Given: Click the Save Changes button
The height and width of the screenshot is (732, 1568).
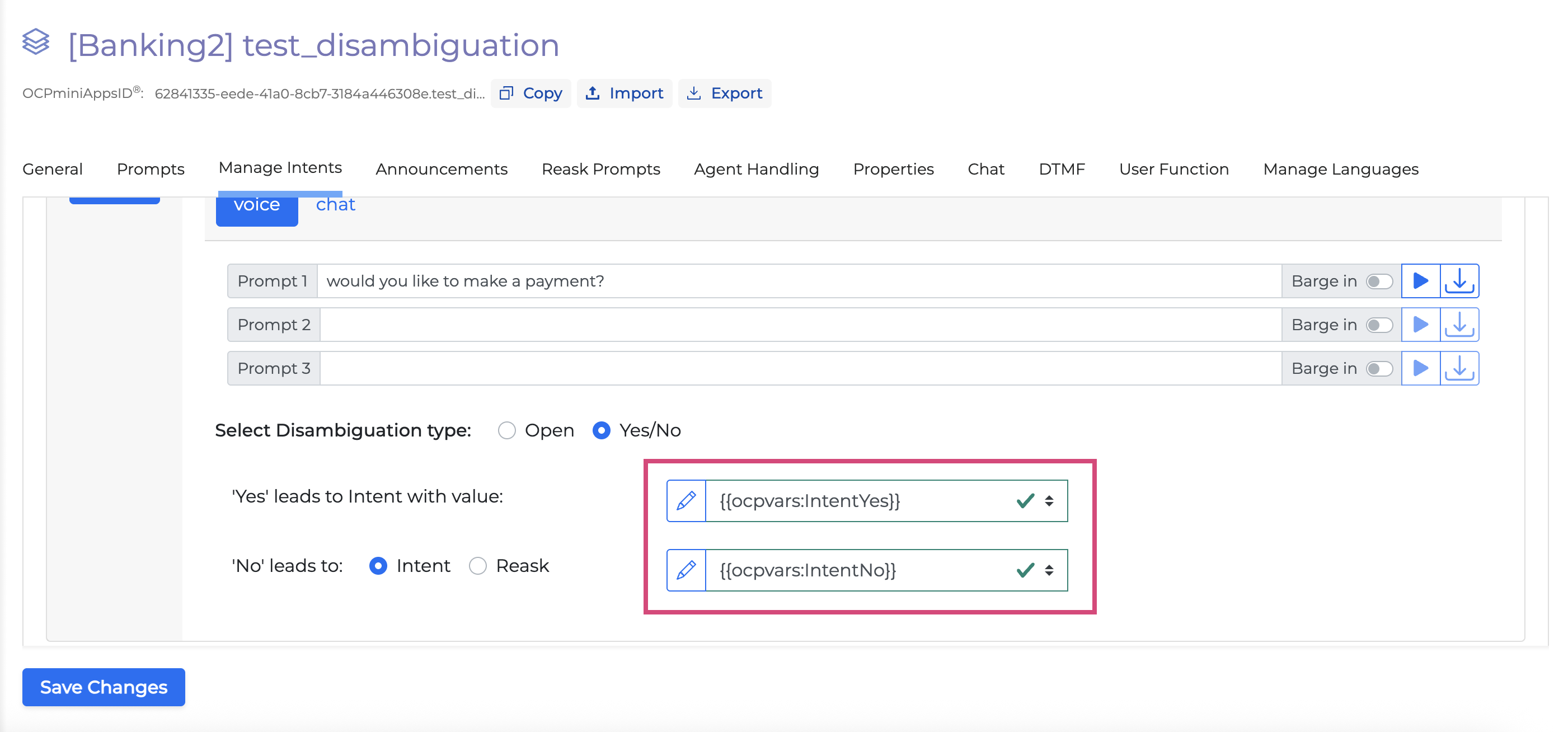Looking at the screenshot, I should [104, 687].
